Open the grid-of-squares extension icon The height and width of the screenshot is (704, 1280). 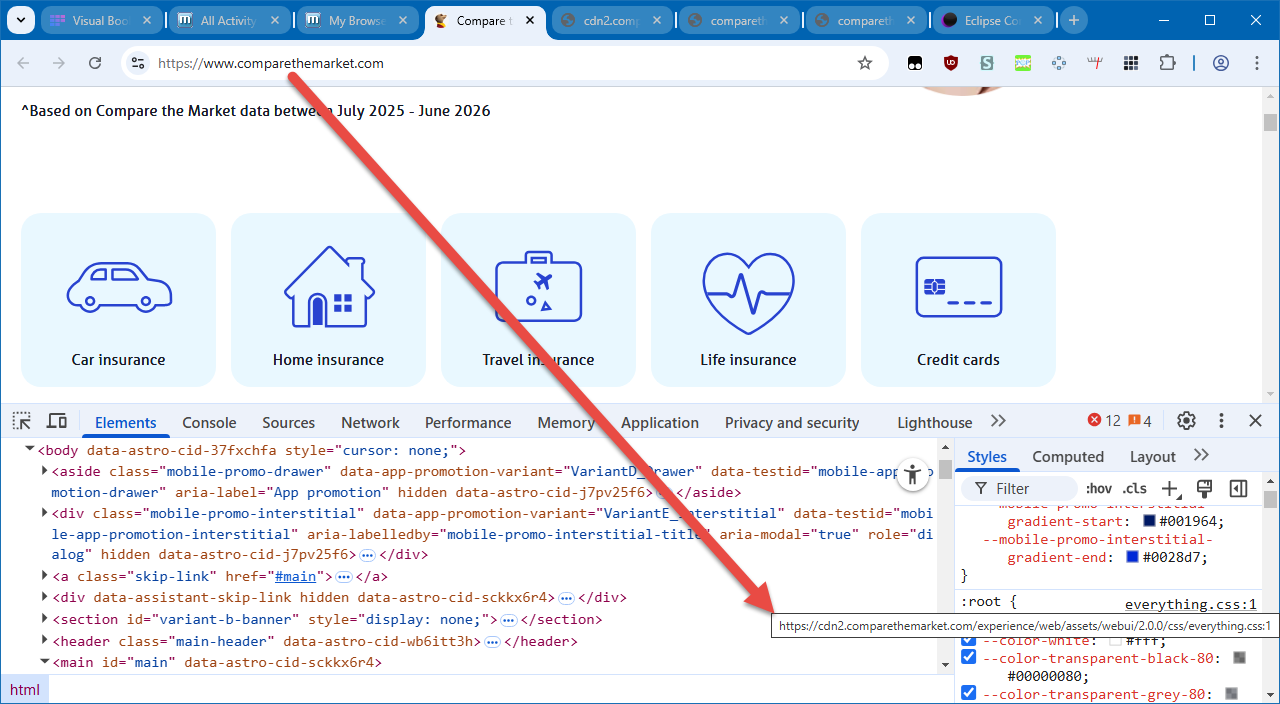1131,63
